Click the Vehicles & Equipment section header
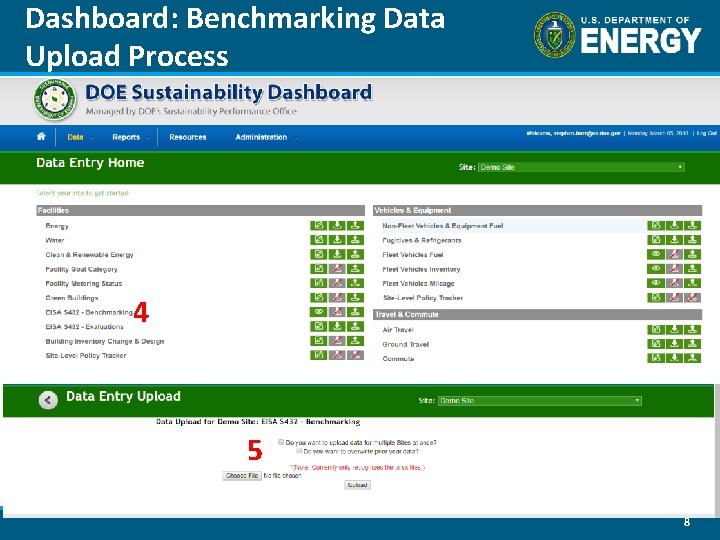720x540 pixels. (538, 210)
